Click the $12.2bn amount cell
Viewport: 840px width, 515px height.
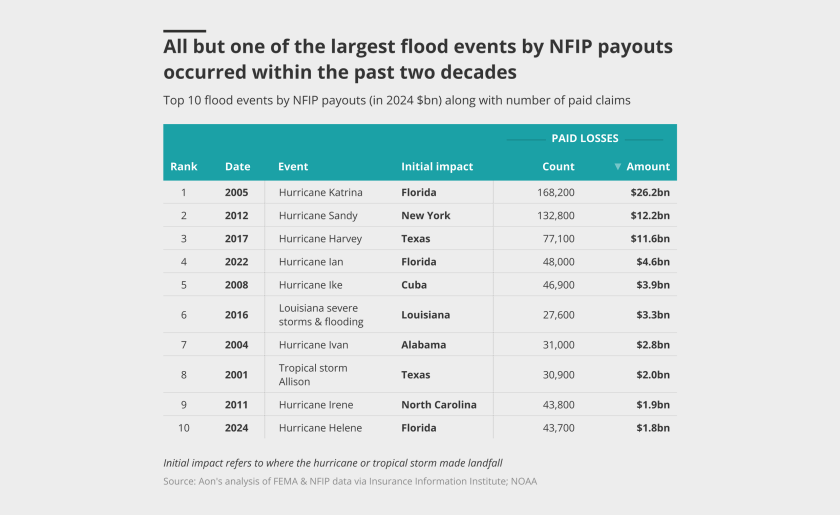650,215
